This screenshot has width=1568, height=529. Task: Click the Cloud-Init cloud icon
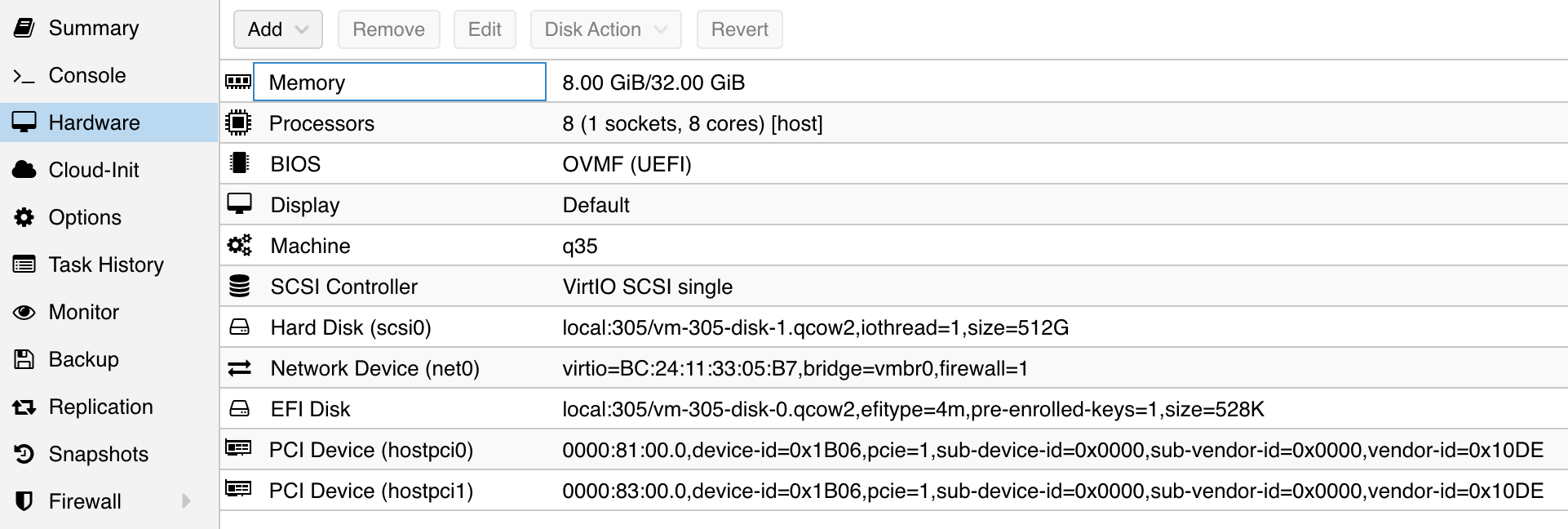point(24,170)
